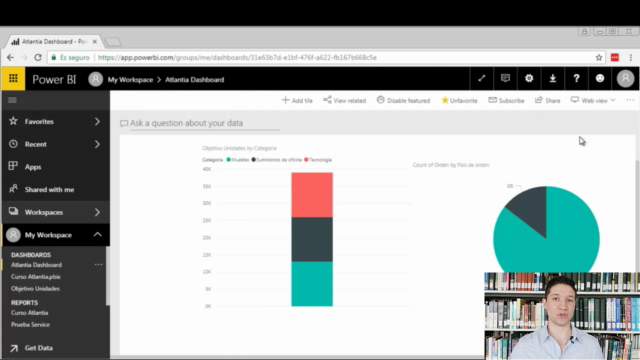Go to My Workspace breadcrumb

tap(130, 80)
